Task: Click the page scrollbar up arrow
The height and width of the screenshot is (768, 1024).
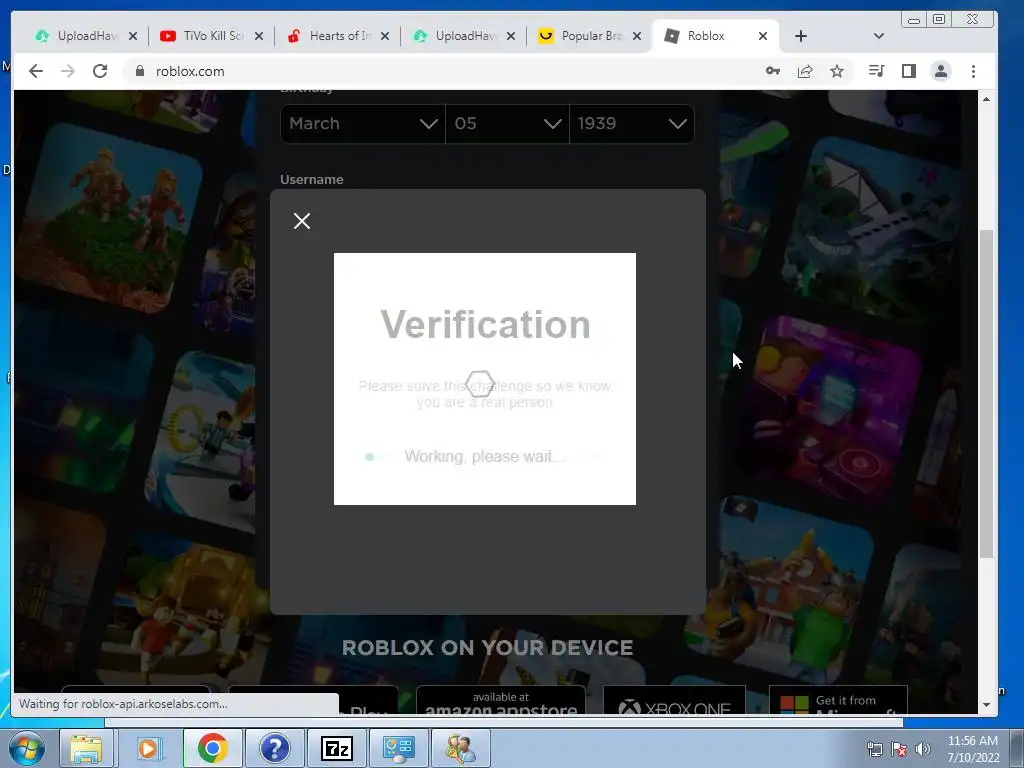Action: click(986, 99)
